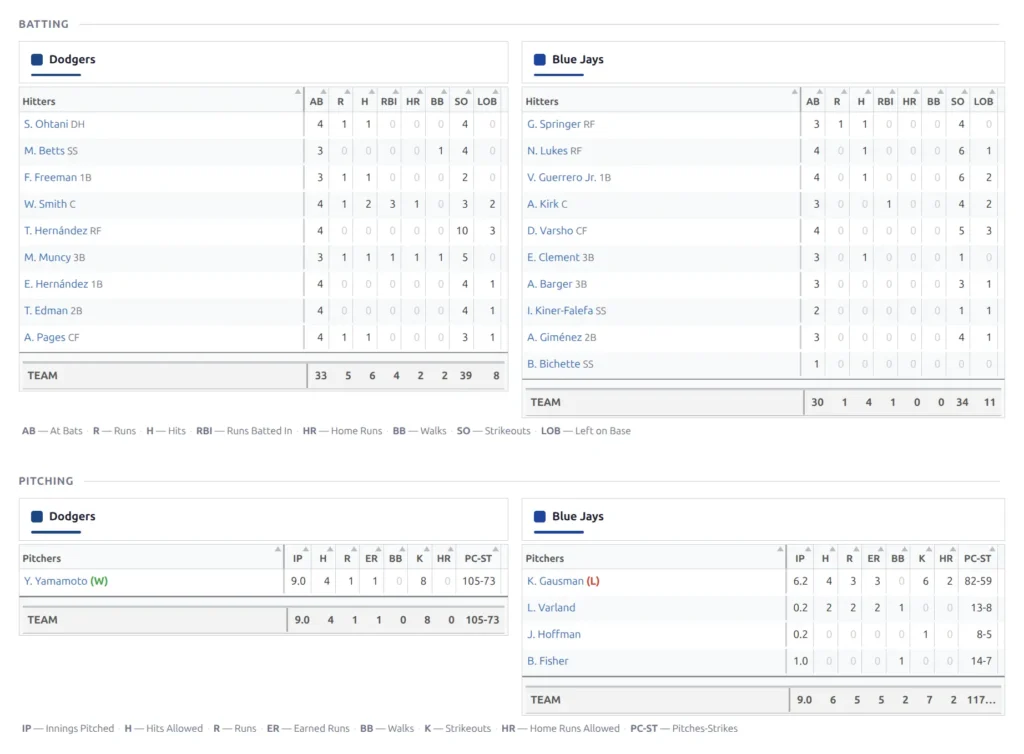Select Blue Jays pitching team total 117…
The width and height of the screenshot is (1024, 754).
click(981, 700)
